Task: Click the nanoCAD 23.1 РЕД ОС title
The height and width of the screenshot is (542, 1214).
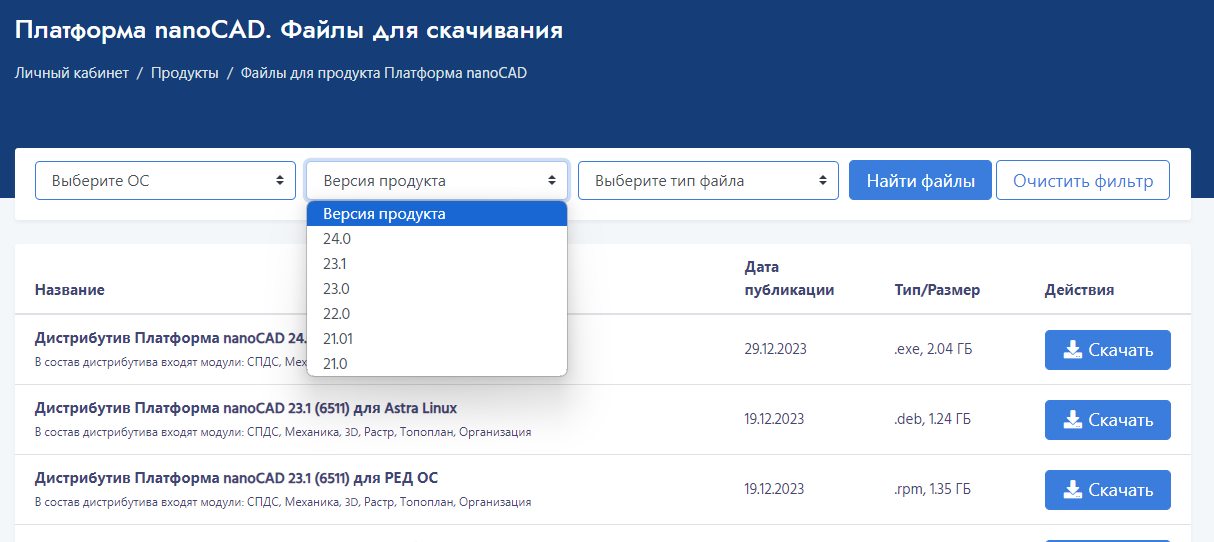Action: pyautogui.click(x=236, y=478)
